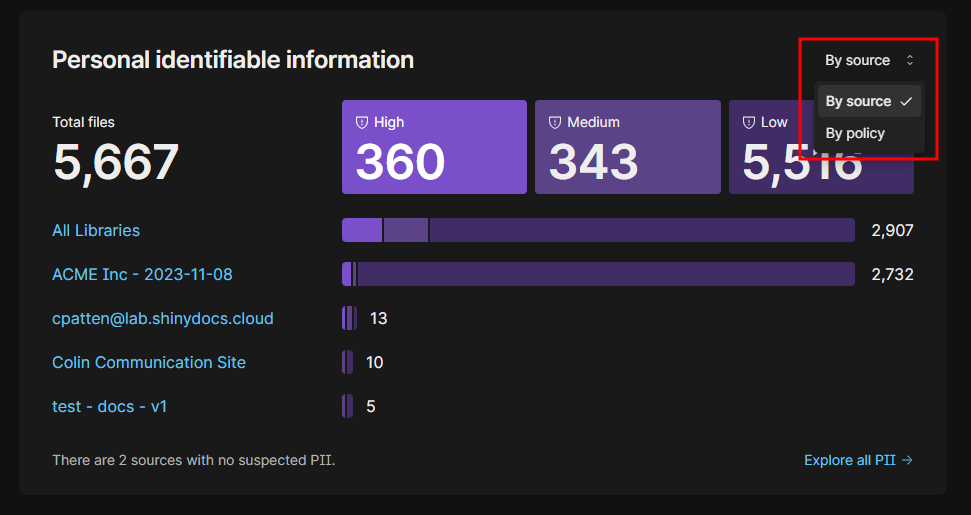Click the ACME Inc progress bar
The width and height of the screenshot is (971, 515).
tap(600, 274)
